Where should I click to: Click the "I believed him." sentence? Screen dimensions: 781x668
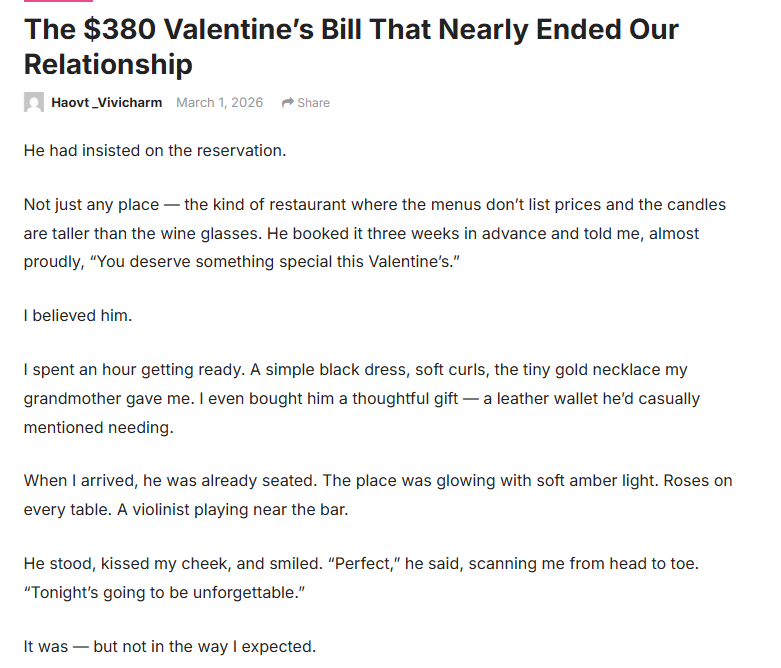click(x=78, y=315)
